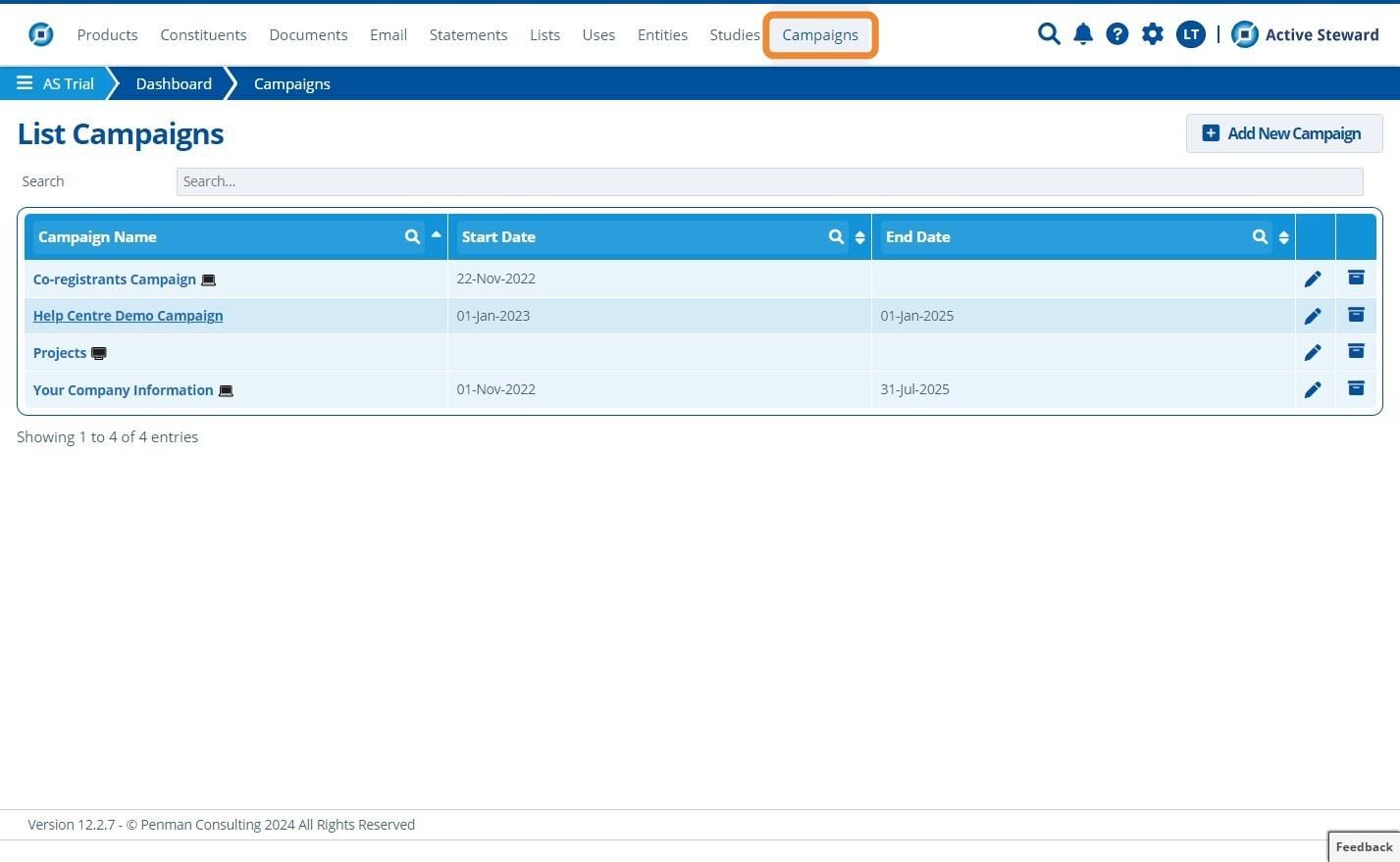Click the Campaign Name column search icon
The image size is (1400, 862).
412,236
